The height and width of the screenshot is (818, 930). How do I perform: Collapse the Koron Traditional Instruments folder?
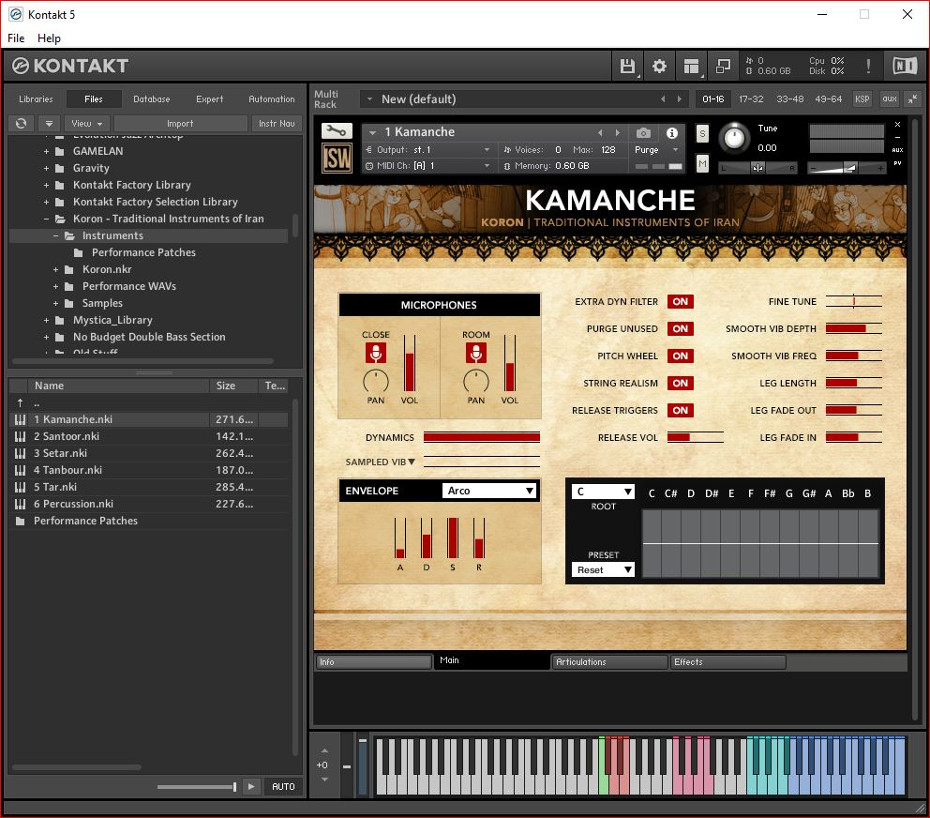46,219
